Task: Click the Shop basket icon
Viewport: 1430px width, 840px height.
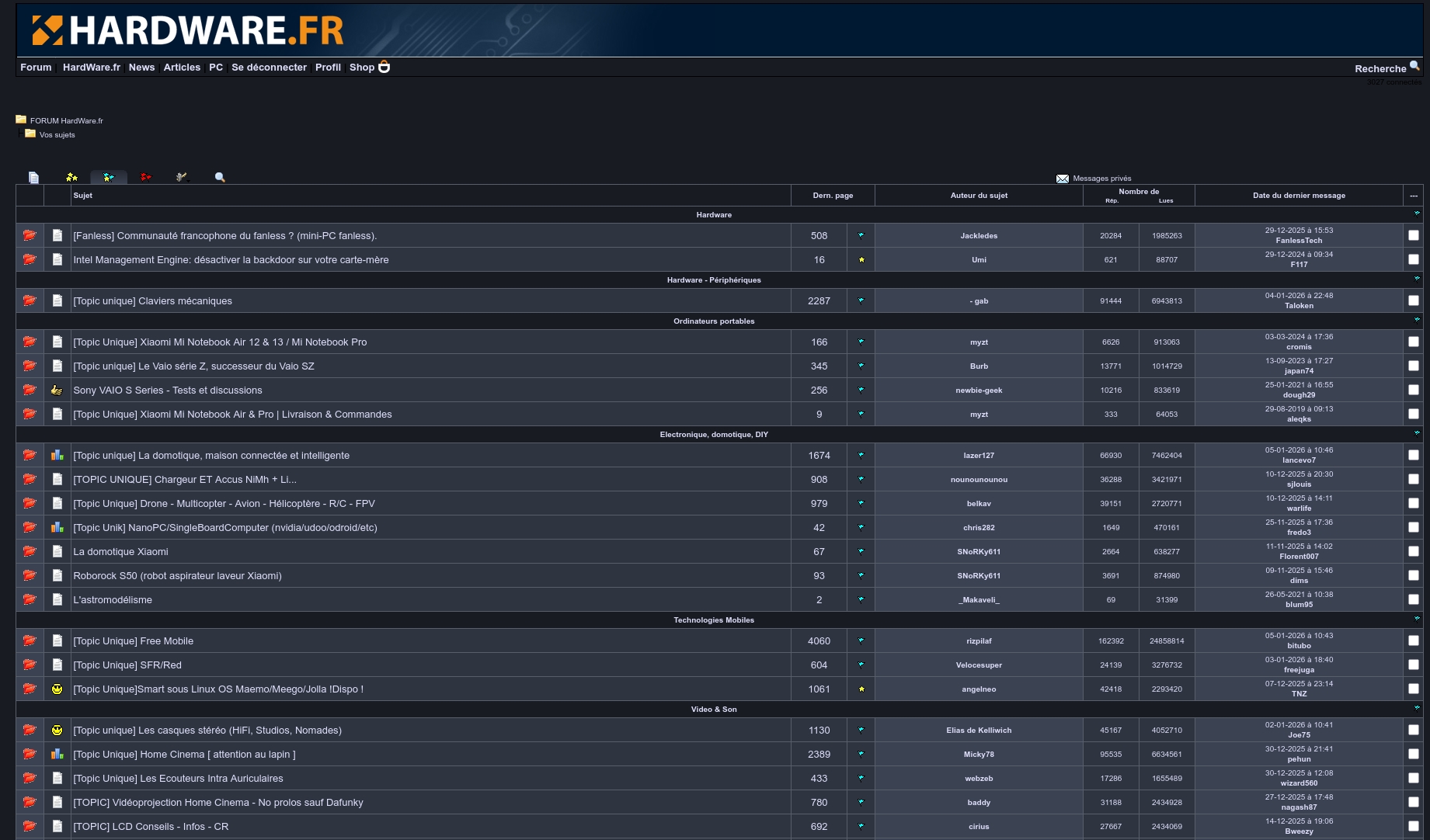Action: pyautogui.click(x=384, y=67)
